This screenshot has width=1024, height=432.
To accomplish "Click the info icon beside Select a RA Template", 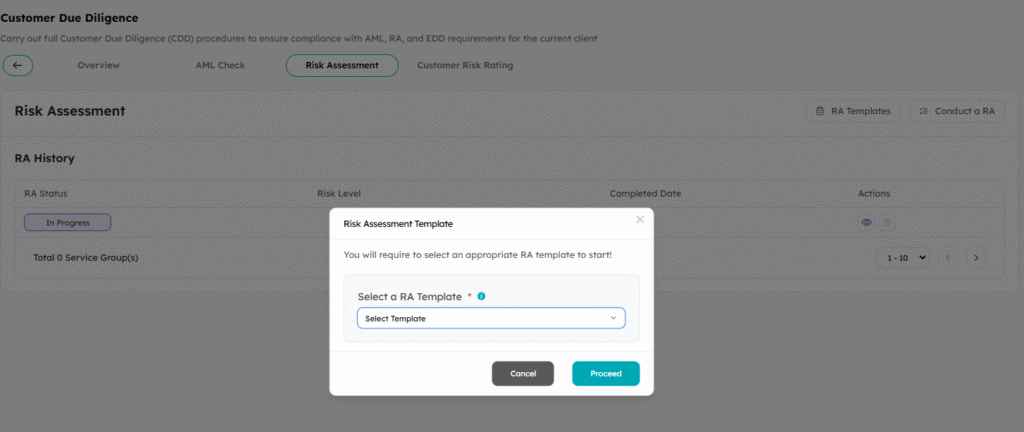I will 482,296.
